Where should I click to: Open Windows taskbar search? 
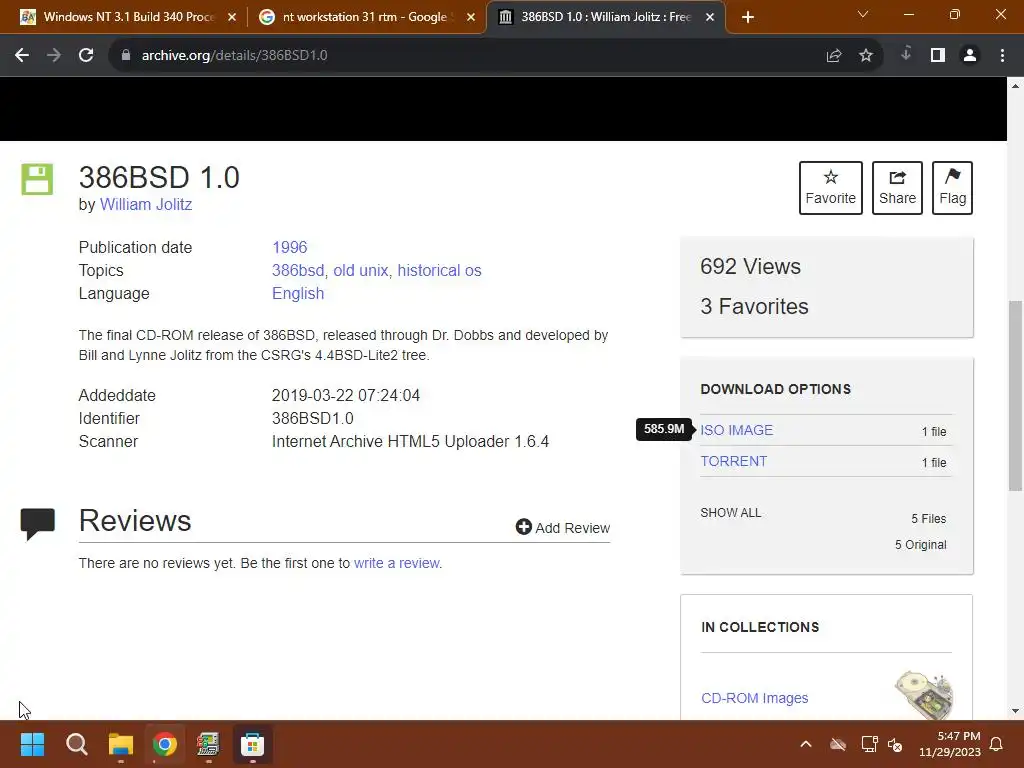pyautogui.click(x=76, y=744)
